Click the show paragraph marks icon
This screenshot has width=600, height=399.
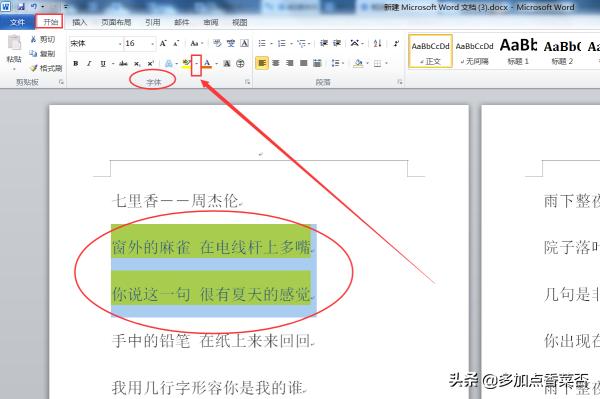pyautogui.click(x=396, y=43)
